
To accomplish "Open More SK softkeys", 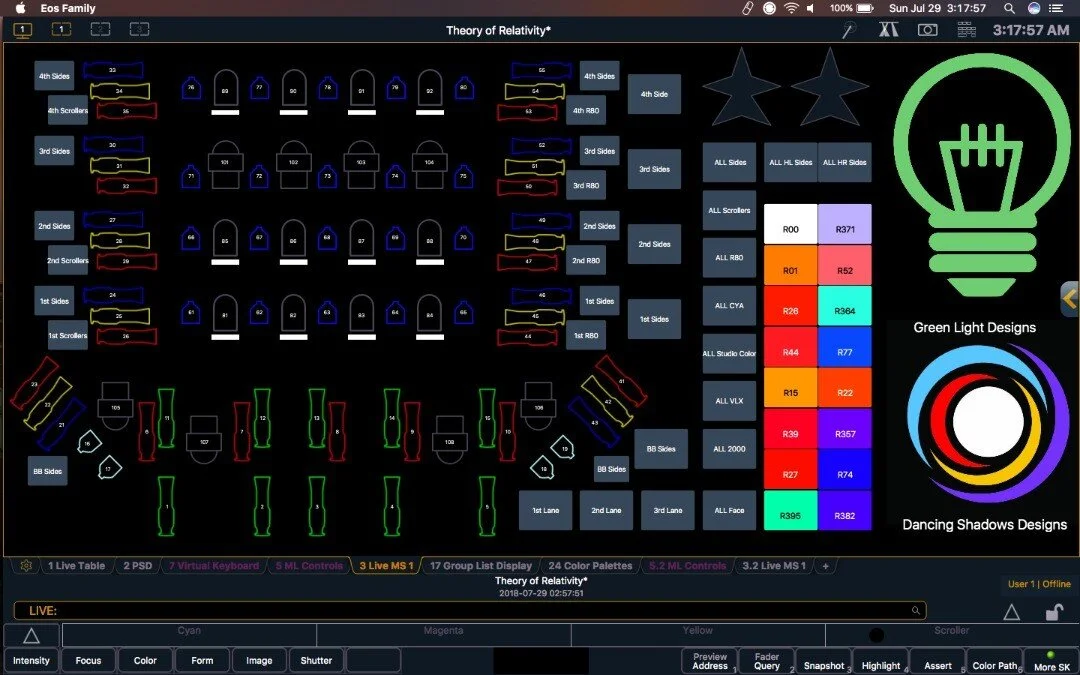I will click(x=1051, y=662).
